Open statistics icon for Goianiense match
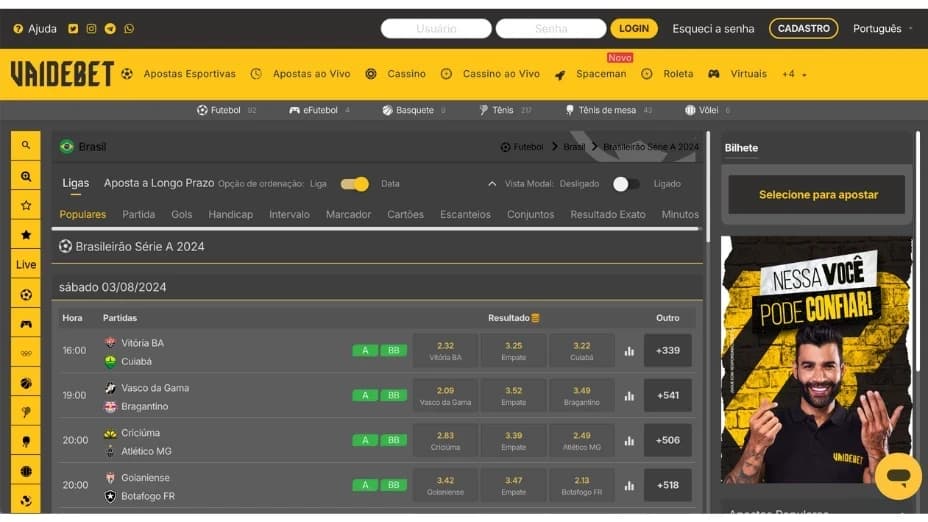 [629, 486]
